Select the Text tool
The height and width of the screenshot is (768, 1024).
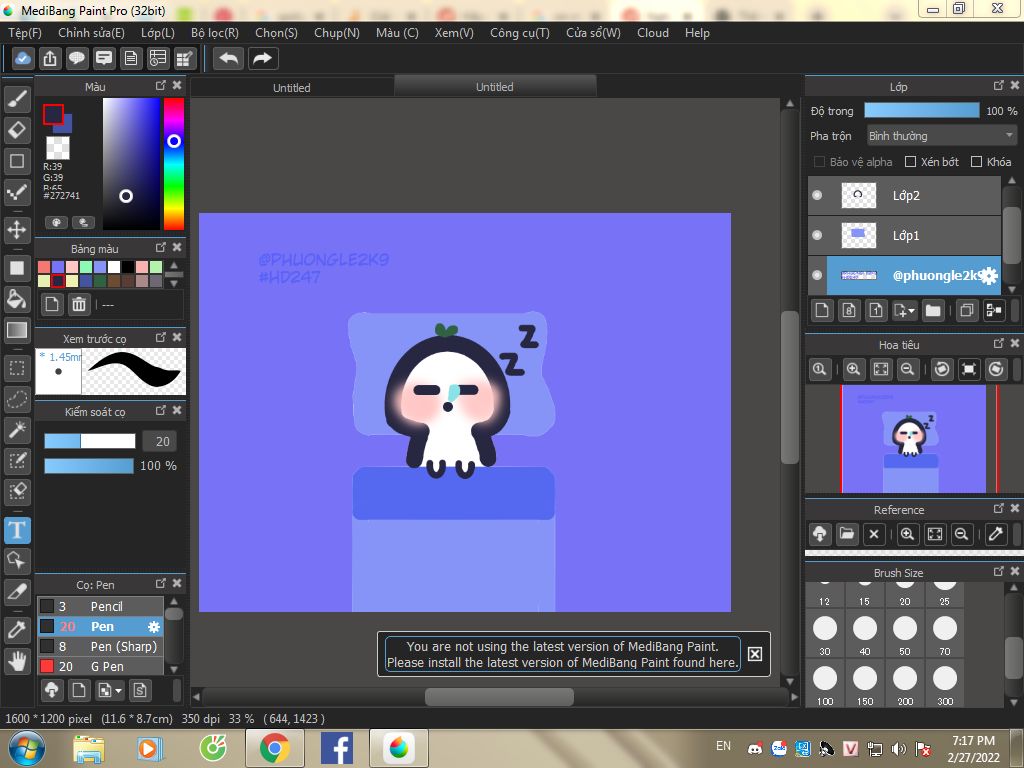17,530
